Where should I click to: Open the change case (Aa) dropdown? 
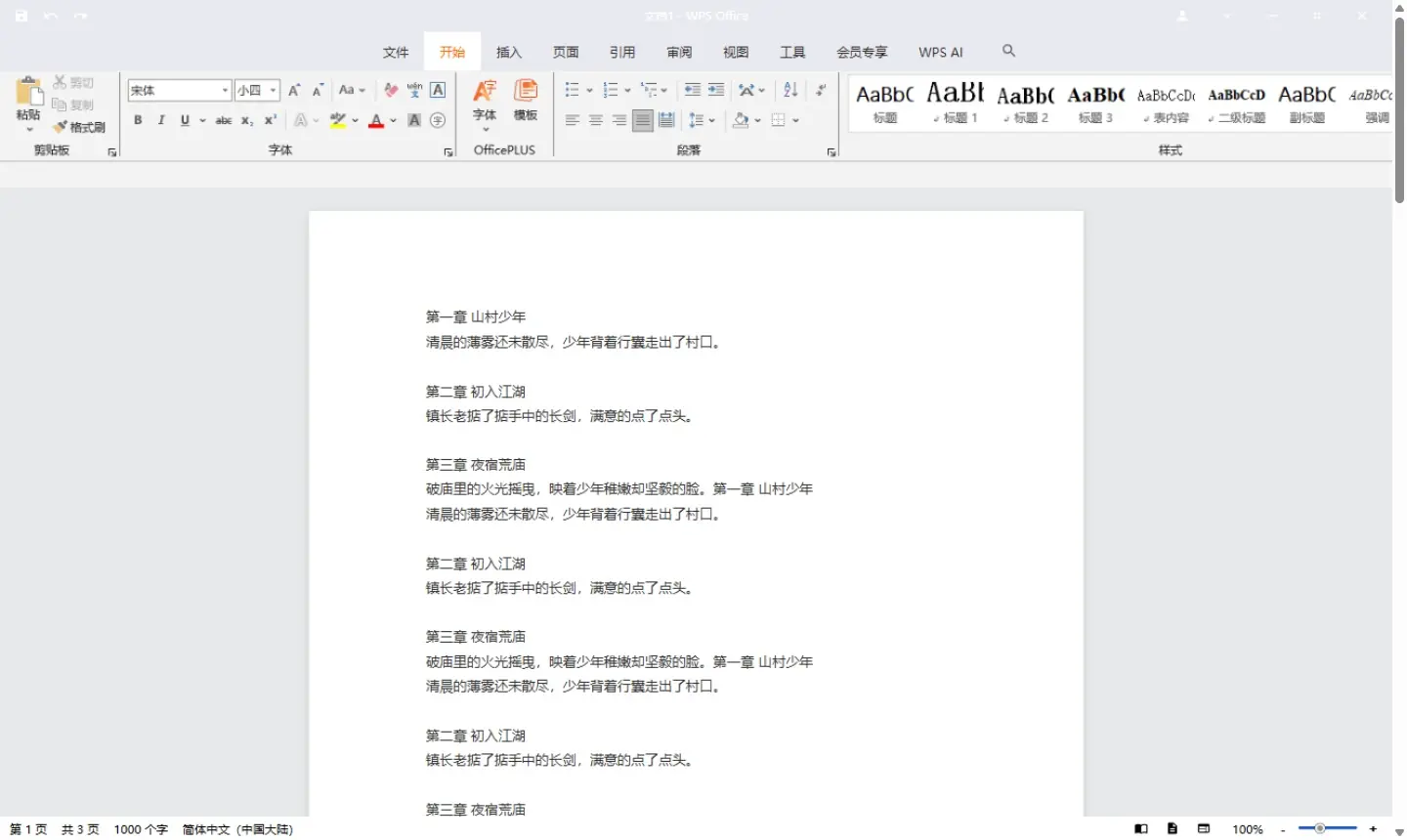click(352, 90)
